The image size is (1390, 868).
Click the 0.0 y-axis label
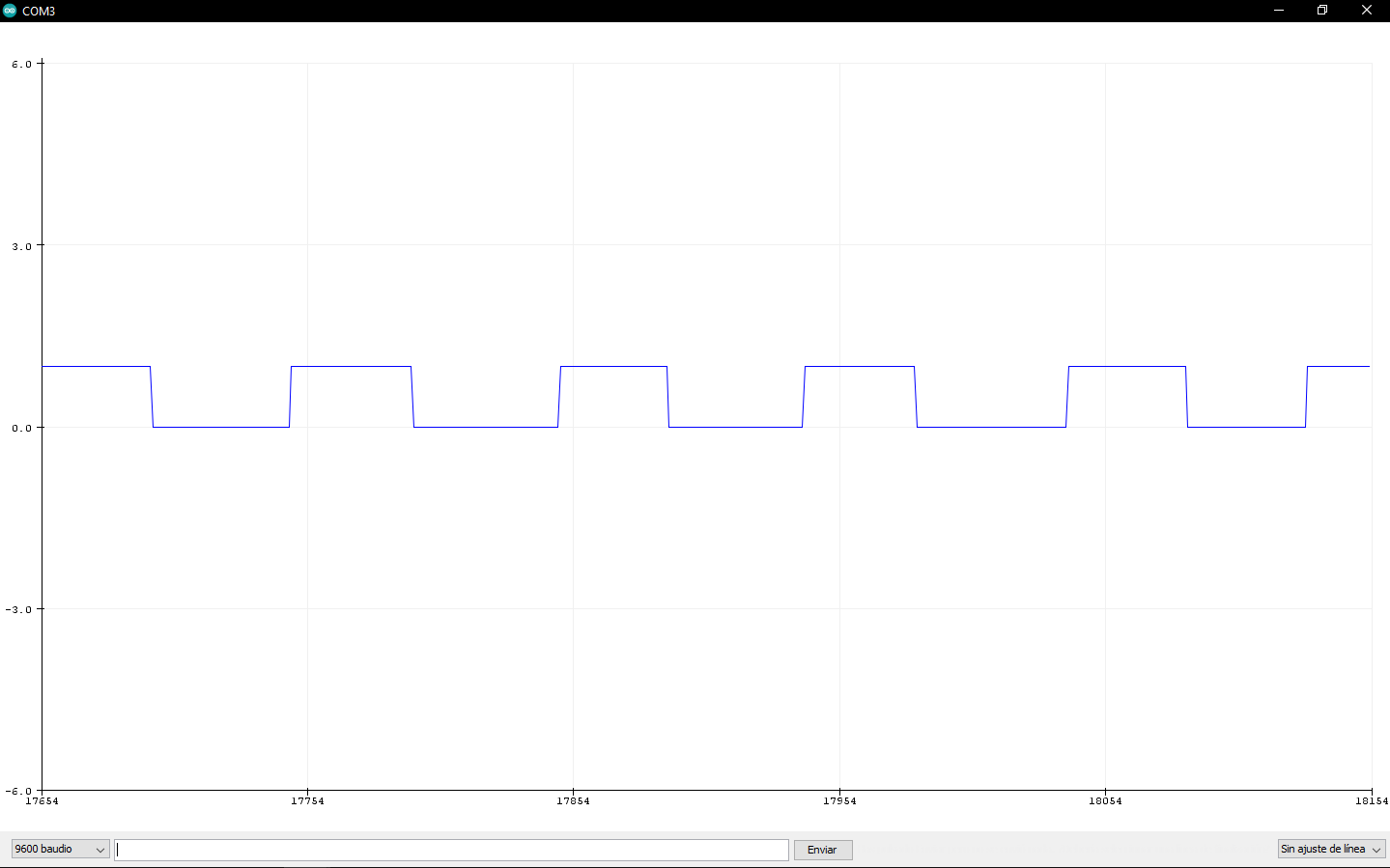(x=21, y=428)
